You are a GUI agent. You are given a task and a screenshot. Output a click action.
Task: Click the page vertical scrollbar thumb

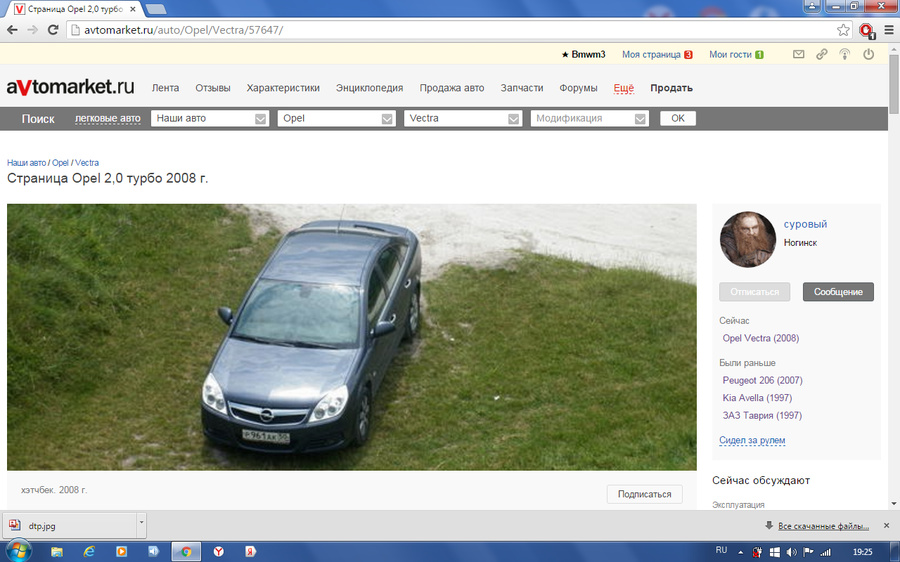[x=894, y=85]
